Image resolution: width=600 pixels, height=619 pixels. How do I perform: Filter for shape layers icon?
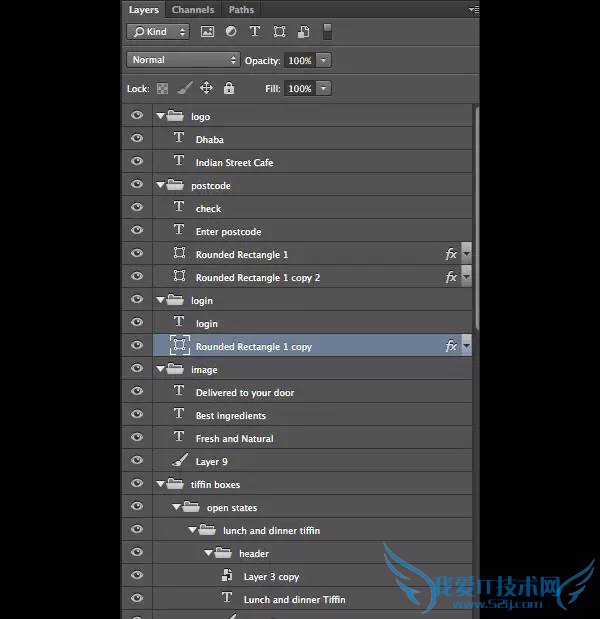(x=279, y=32)
